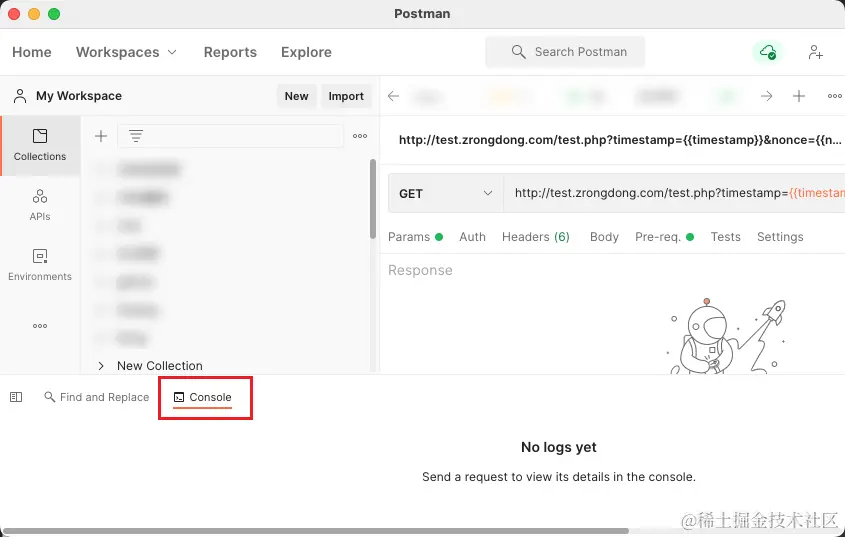This screenshot has width=845, height=537.
Task: Click the cloud sync status icon
Action: pyautogui.click(x=768, y=52)
